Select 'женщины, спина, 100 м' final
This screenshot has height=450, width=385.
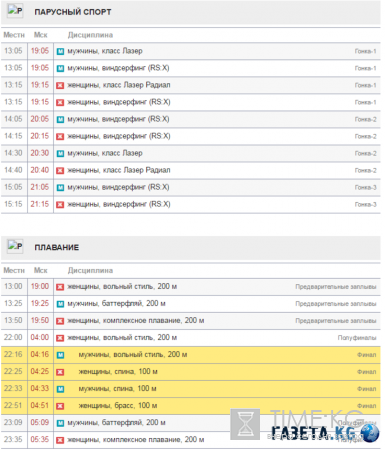pos(118,371)
